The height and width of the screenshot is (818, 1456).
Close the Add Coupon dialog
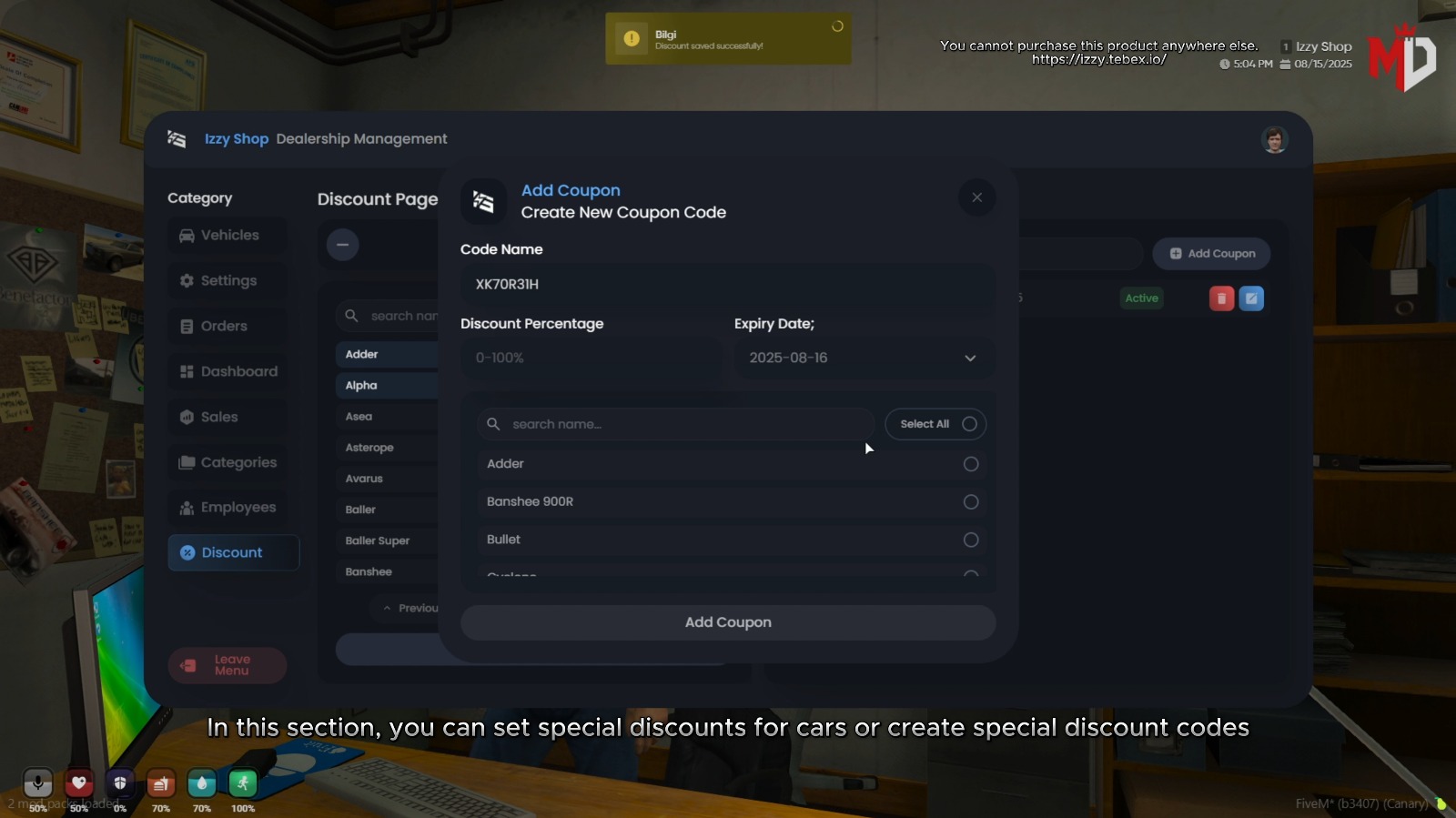tap(976, 197)
